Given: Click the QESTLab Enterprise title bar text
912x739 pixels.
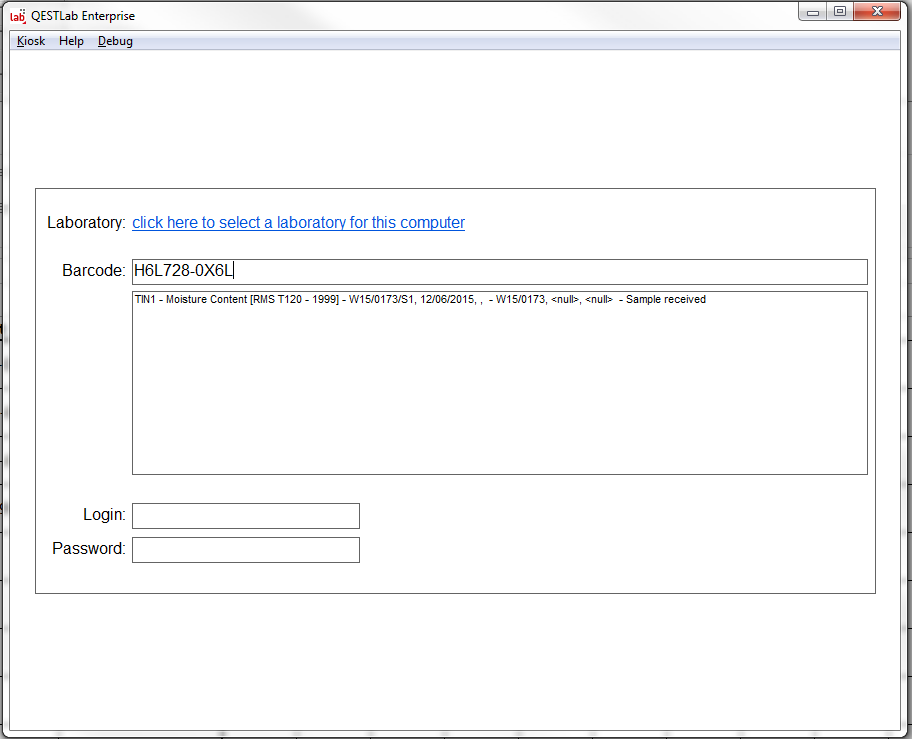Looking at the screenshot, I should click(x=83, y=16).
